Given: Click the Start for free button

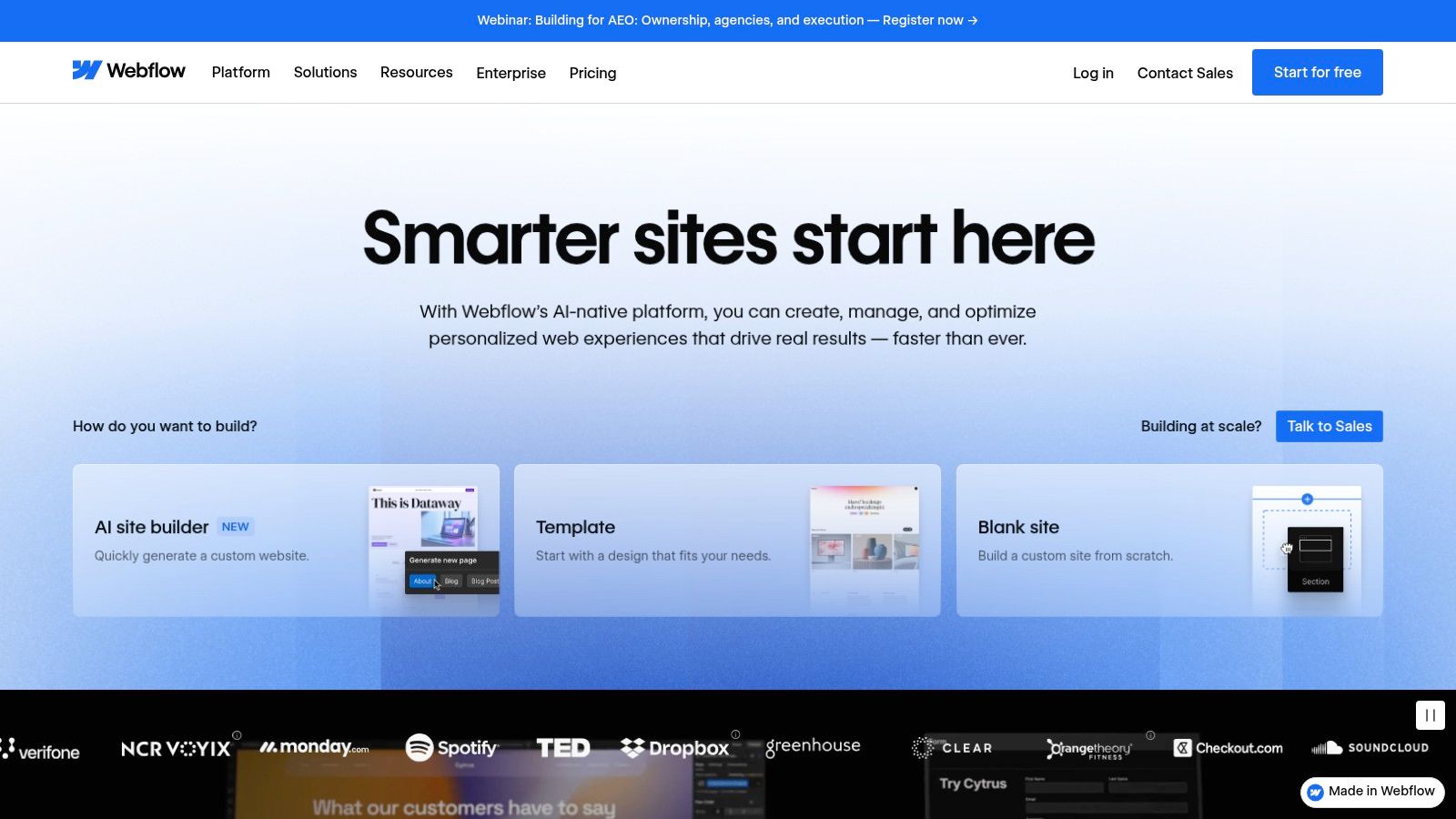Looking at the screenshot, I should coord(1317,72).
